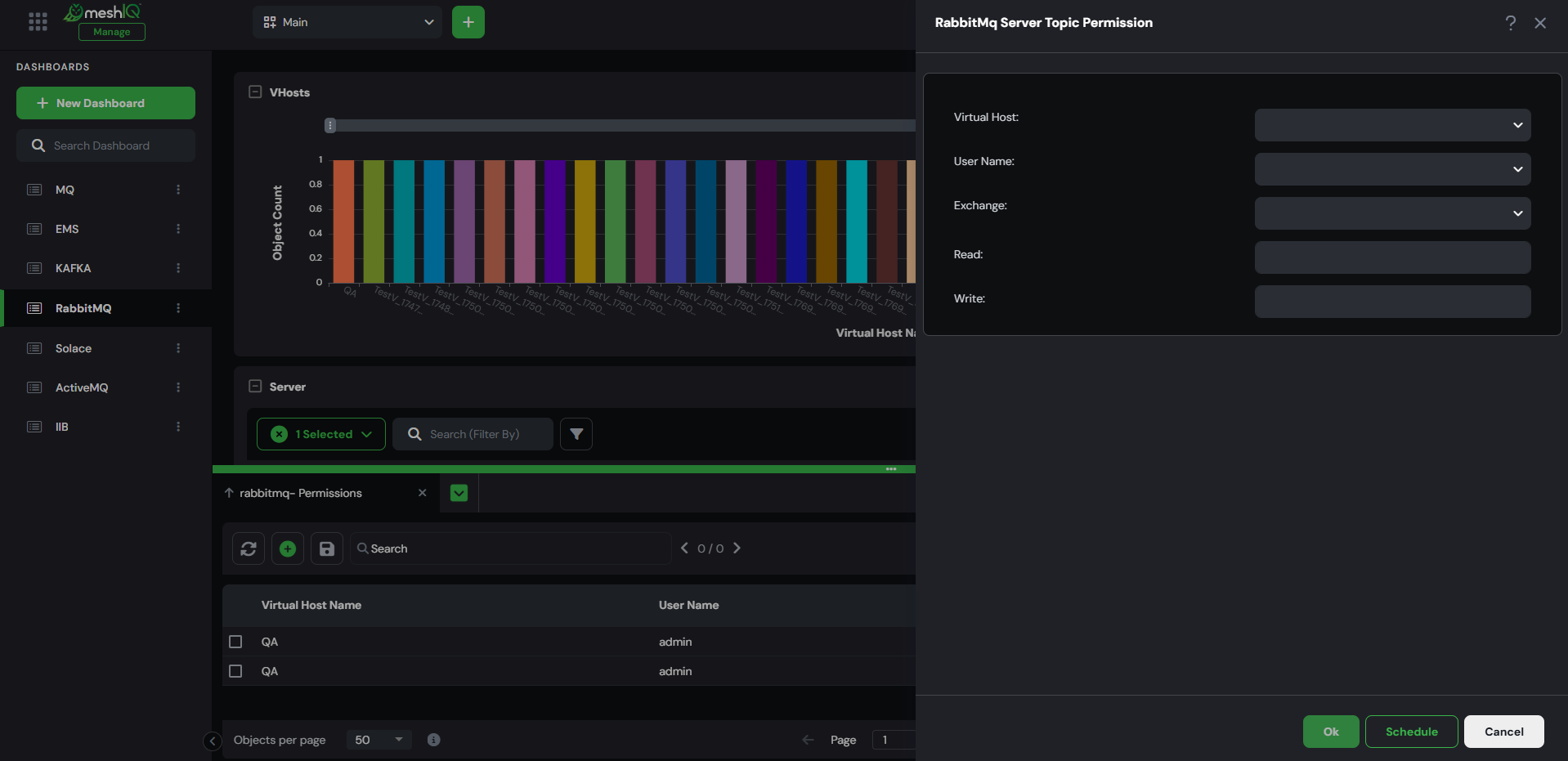The width and height of the screenshot is (1568, 761).
Task: Click the save icon in permissions toolbar
Action: [x=327, y=548]
